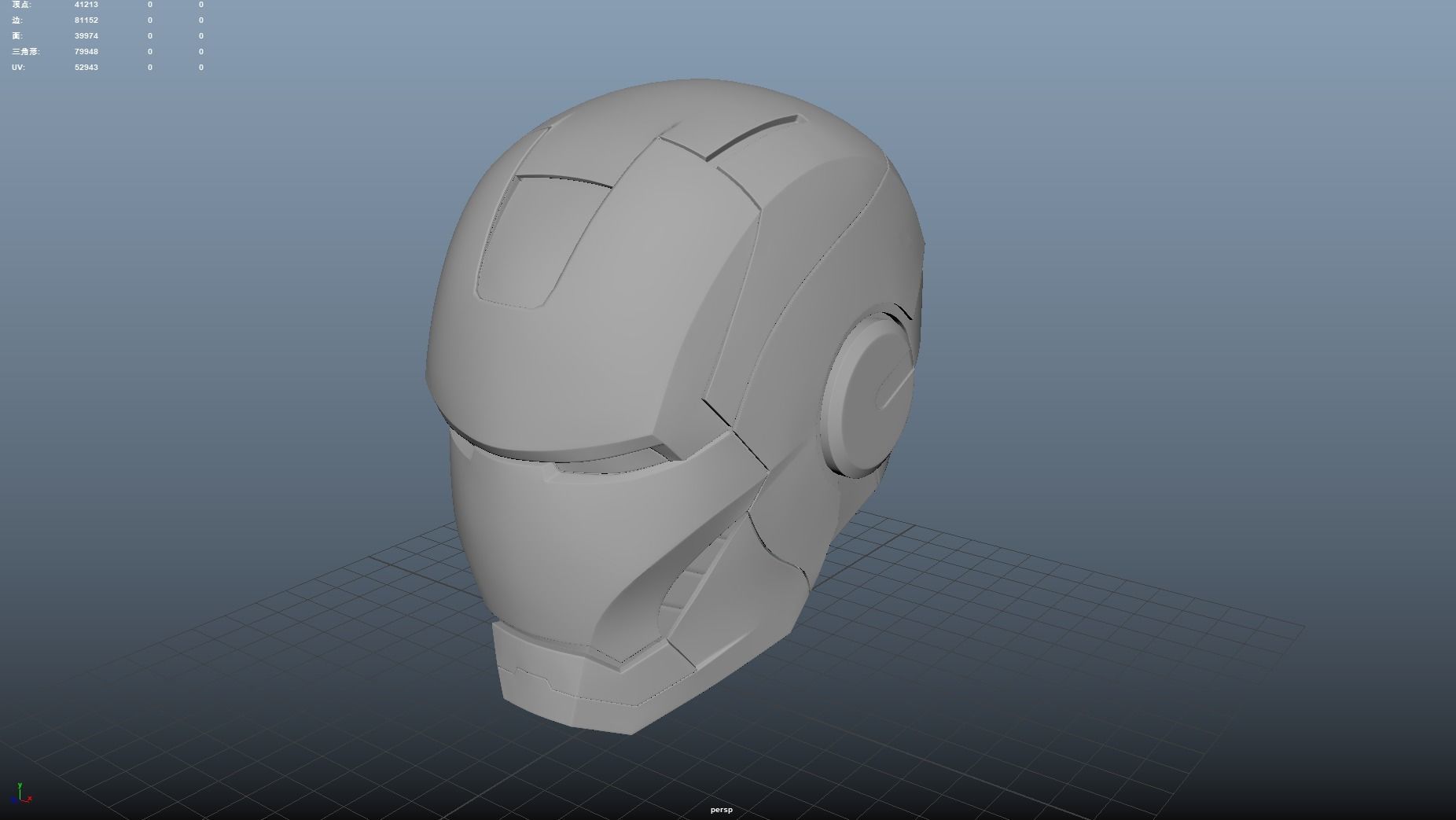Click the XYZ axis orientation gizmo
Viewport: 1456px width, 820px height.
pos(23,792)
